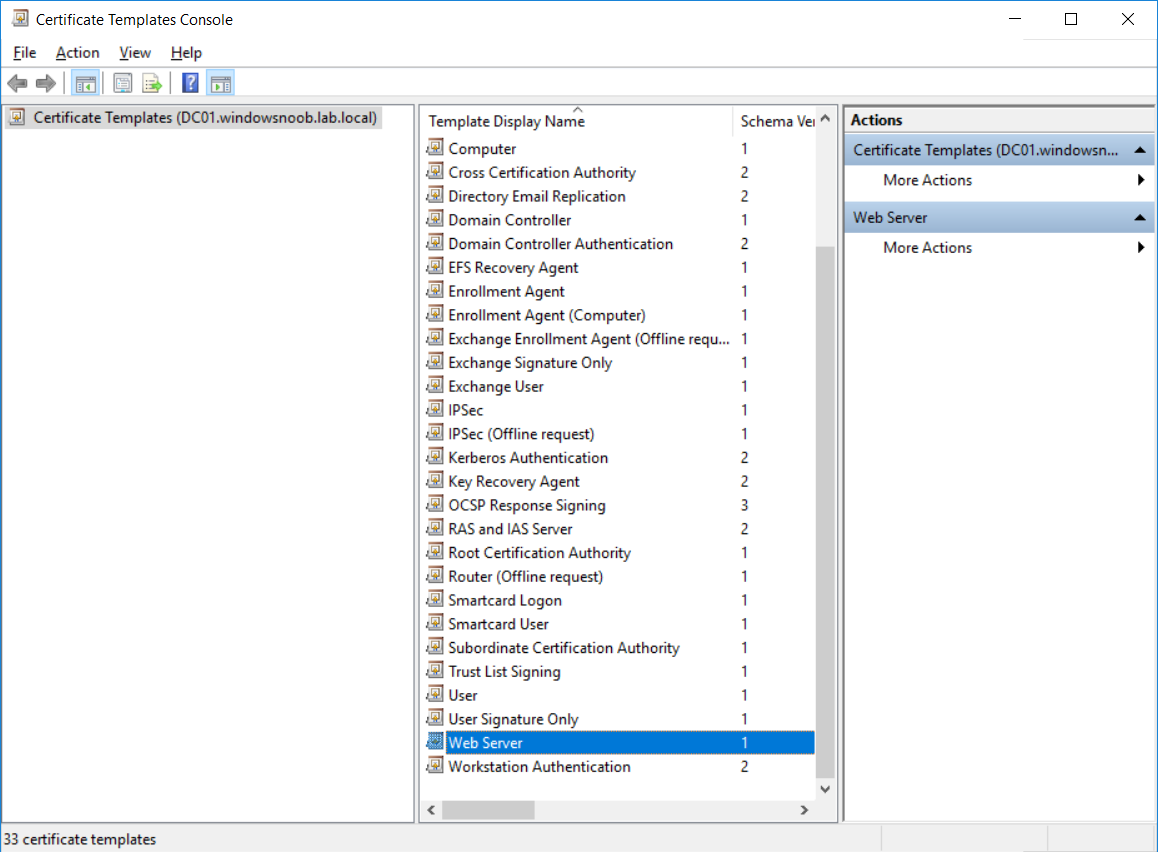Image resolution: width=1158 pixels, height=852 pixels.
Task: Click the console title bar app icon
Action: (x=20, y=18)
